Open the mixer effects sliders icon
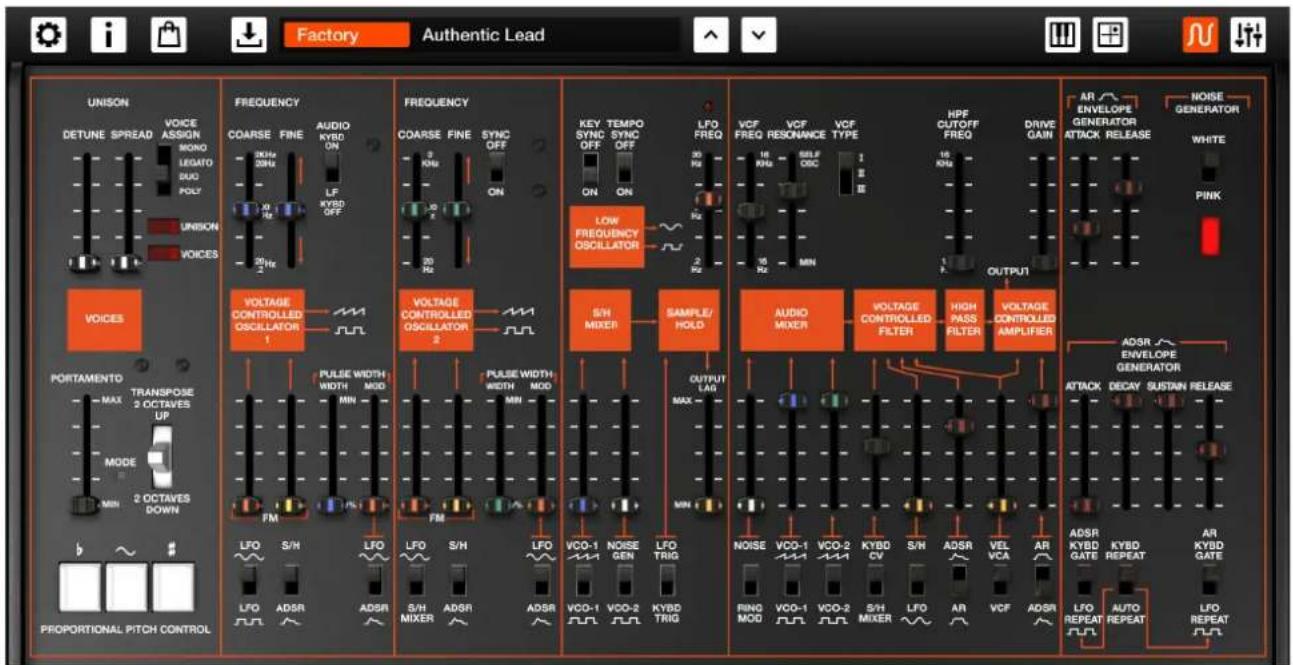 1249,35
